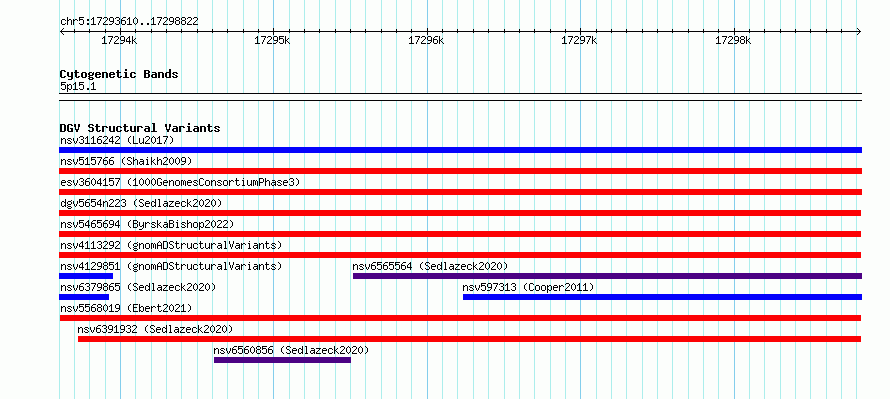Open the nsv515766 (Shaikh2009) label

pos(126,161)
